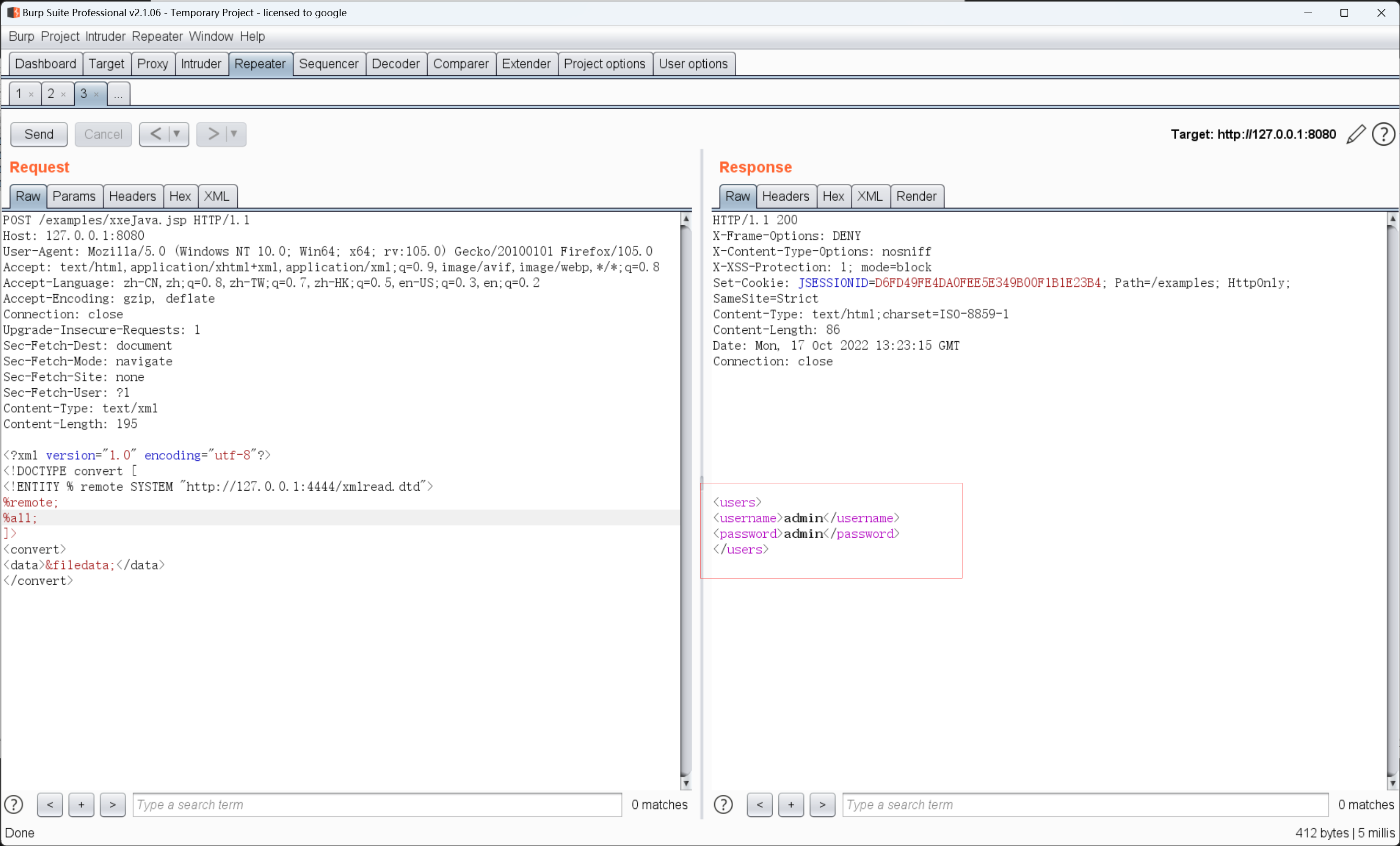Click the history back arrow button
The image size is (1400, 846).
click(x=155, y=134)
